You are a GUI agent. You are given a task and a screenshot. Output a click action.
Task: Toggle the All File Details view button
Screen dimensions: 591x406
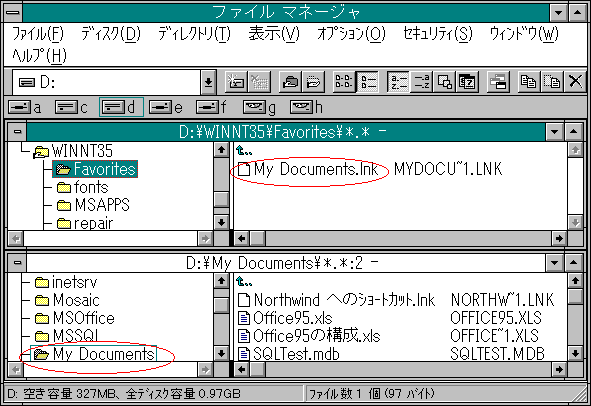pyautogui.click(x=367, y=81)
